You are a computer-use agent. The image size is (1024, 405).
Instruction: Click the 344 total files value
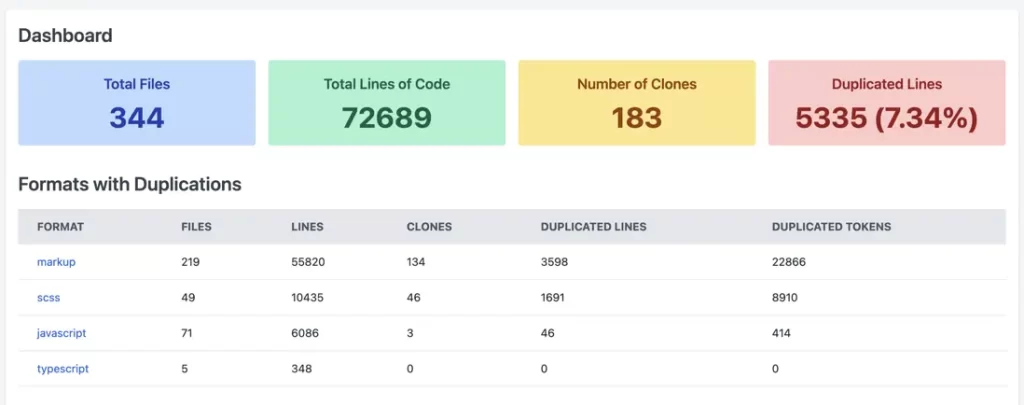point(136,118)
